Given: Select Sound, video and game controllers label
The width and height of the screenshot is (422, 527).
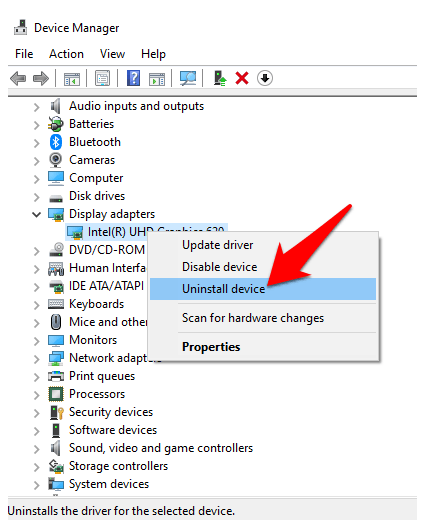Looking at the screenshot, I should tap(161, 448).
